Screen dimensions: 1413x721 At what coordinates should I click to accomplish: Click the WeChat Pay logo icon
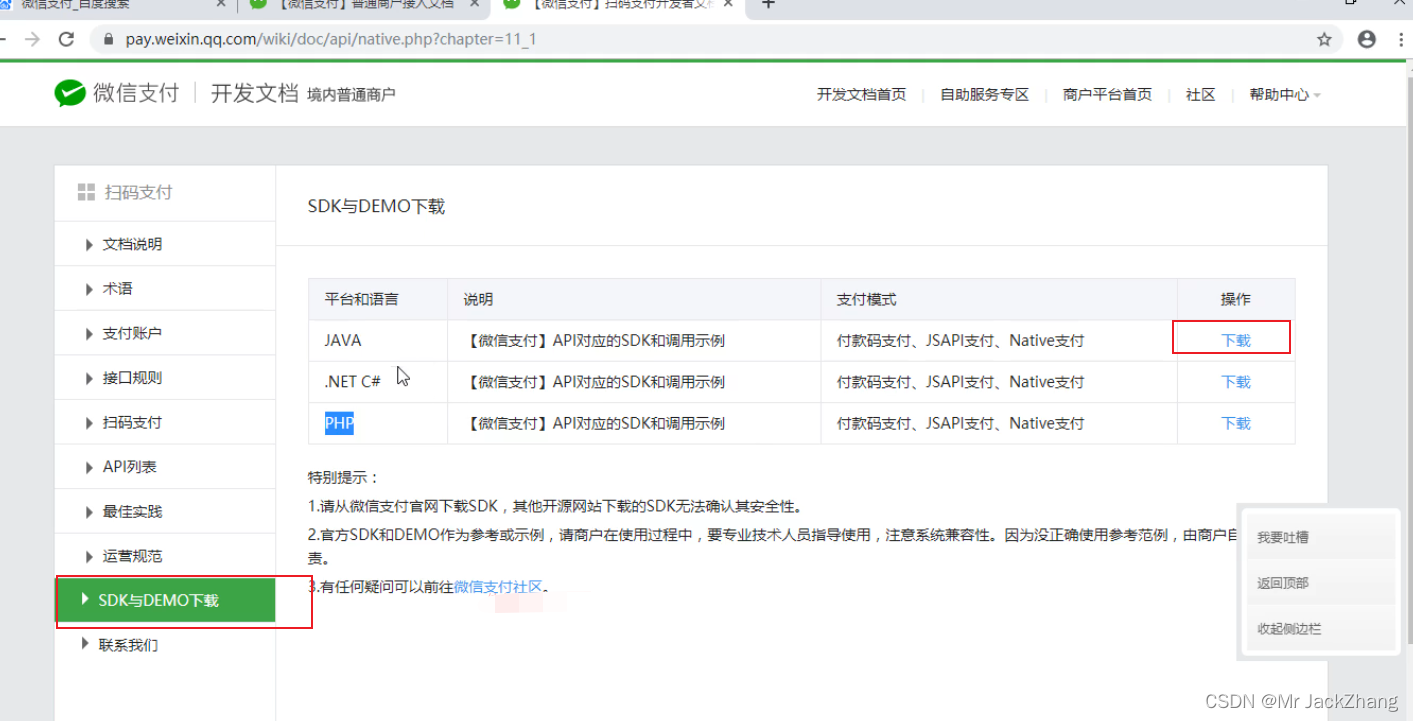tap(70, 94)
